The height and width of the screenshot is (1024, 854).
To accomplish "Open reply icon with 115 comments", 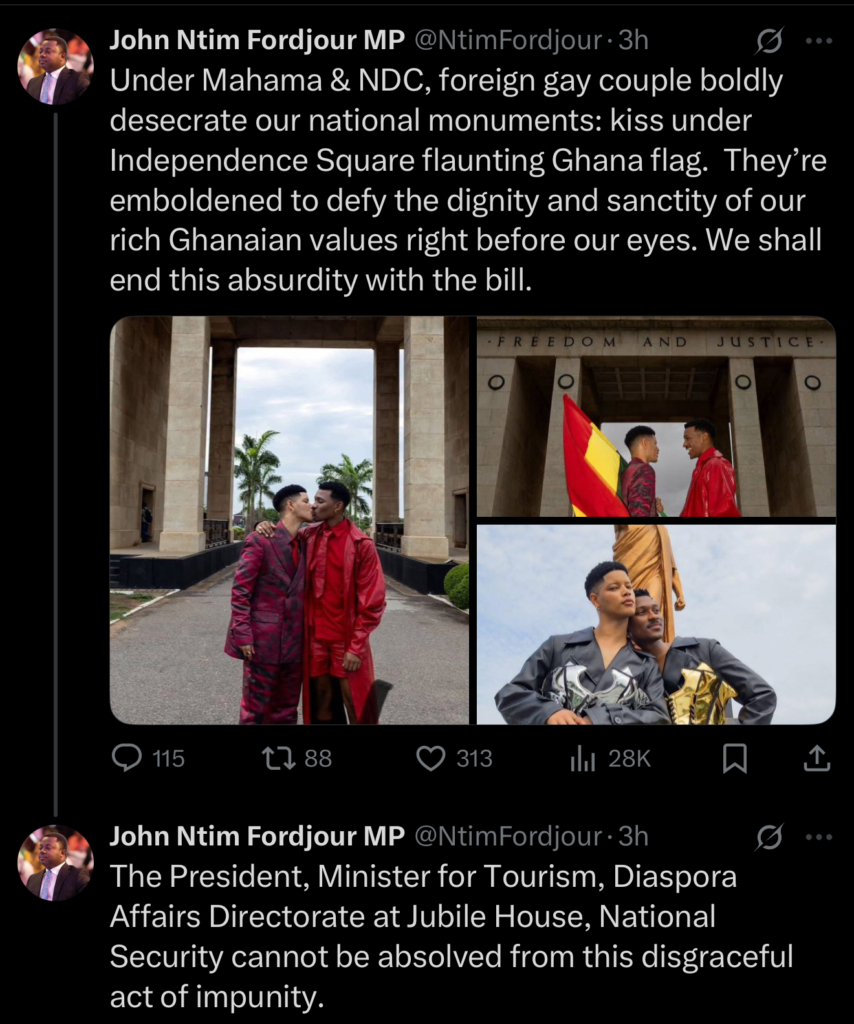I will coord(127,759).
